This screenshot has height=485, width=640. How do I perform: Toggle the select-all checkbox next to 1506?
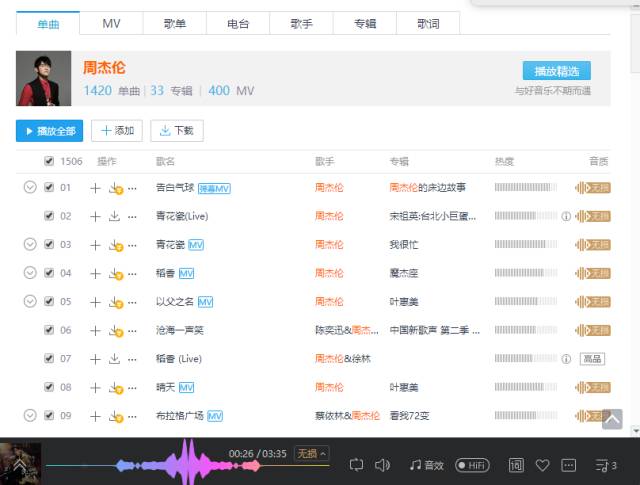(x=49, y=161)
